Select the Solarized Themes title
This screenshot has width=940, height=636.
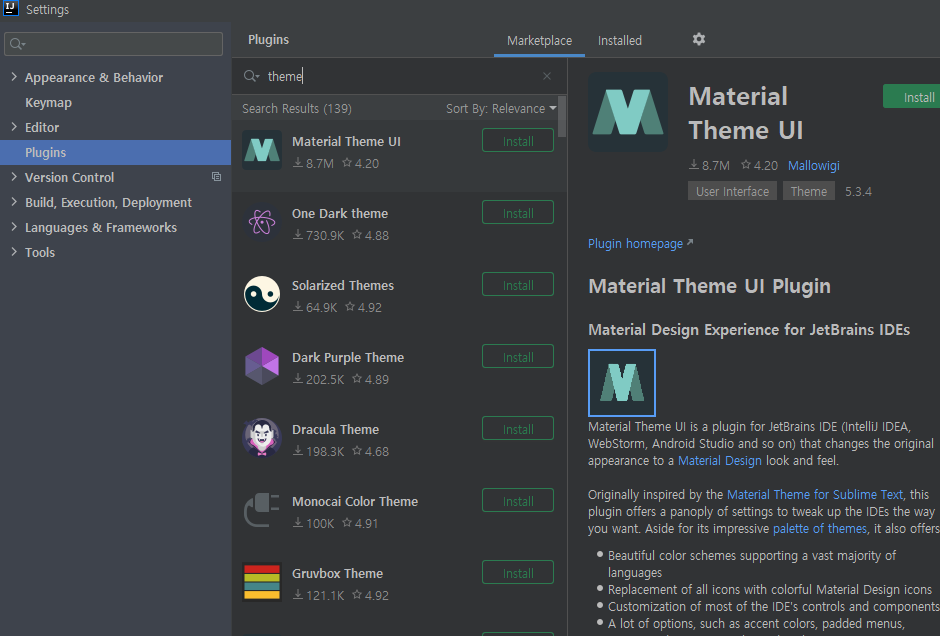tap(343, 285)
